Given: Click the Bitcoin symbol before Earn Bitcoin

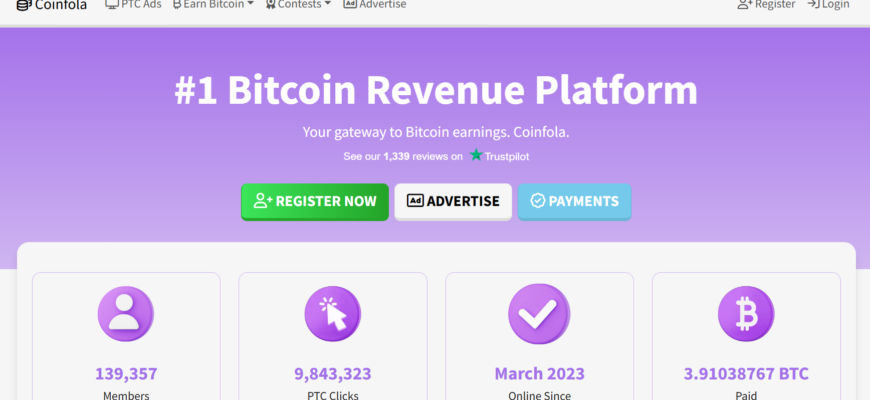Looking at the screenshot, I should [x=177, y=4].
